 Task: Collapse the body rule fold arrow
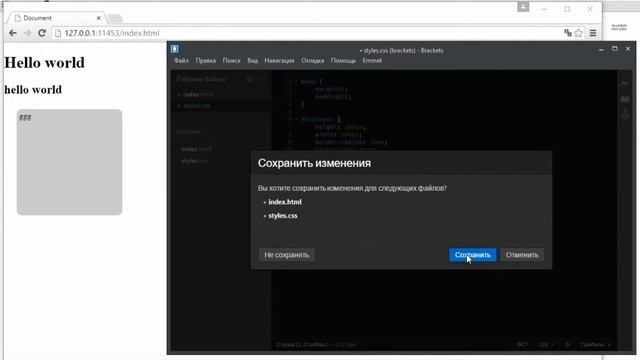coord(297,81)
